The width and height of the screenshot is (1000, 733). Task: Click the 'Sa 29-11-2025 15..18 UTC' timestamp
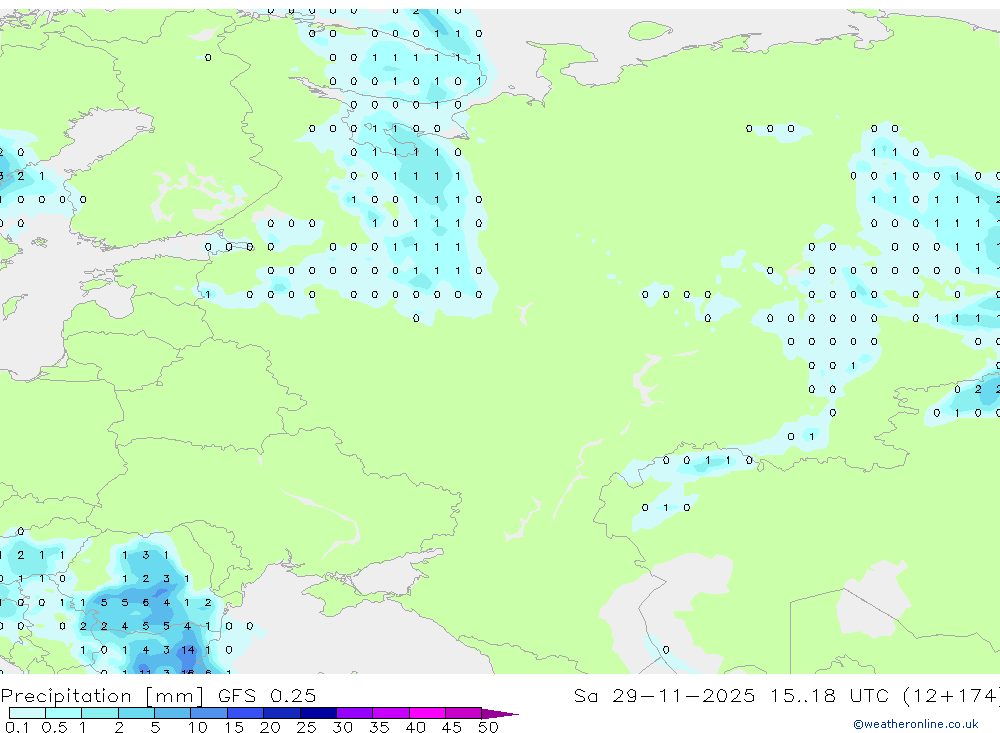(732, 696)
